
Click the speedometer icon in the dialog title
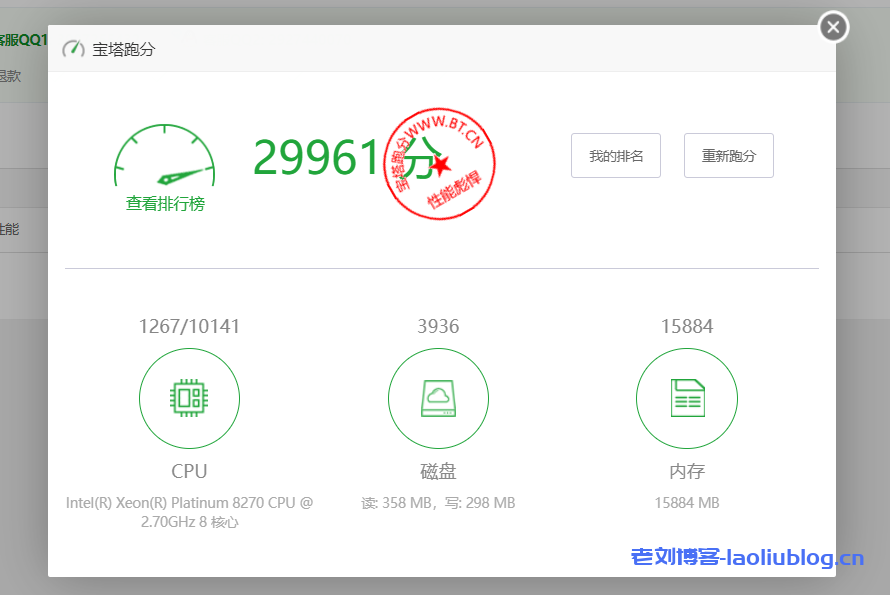[73, 49]
